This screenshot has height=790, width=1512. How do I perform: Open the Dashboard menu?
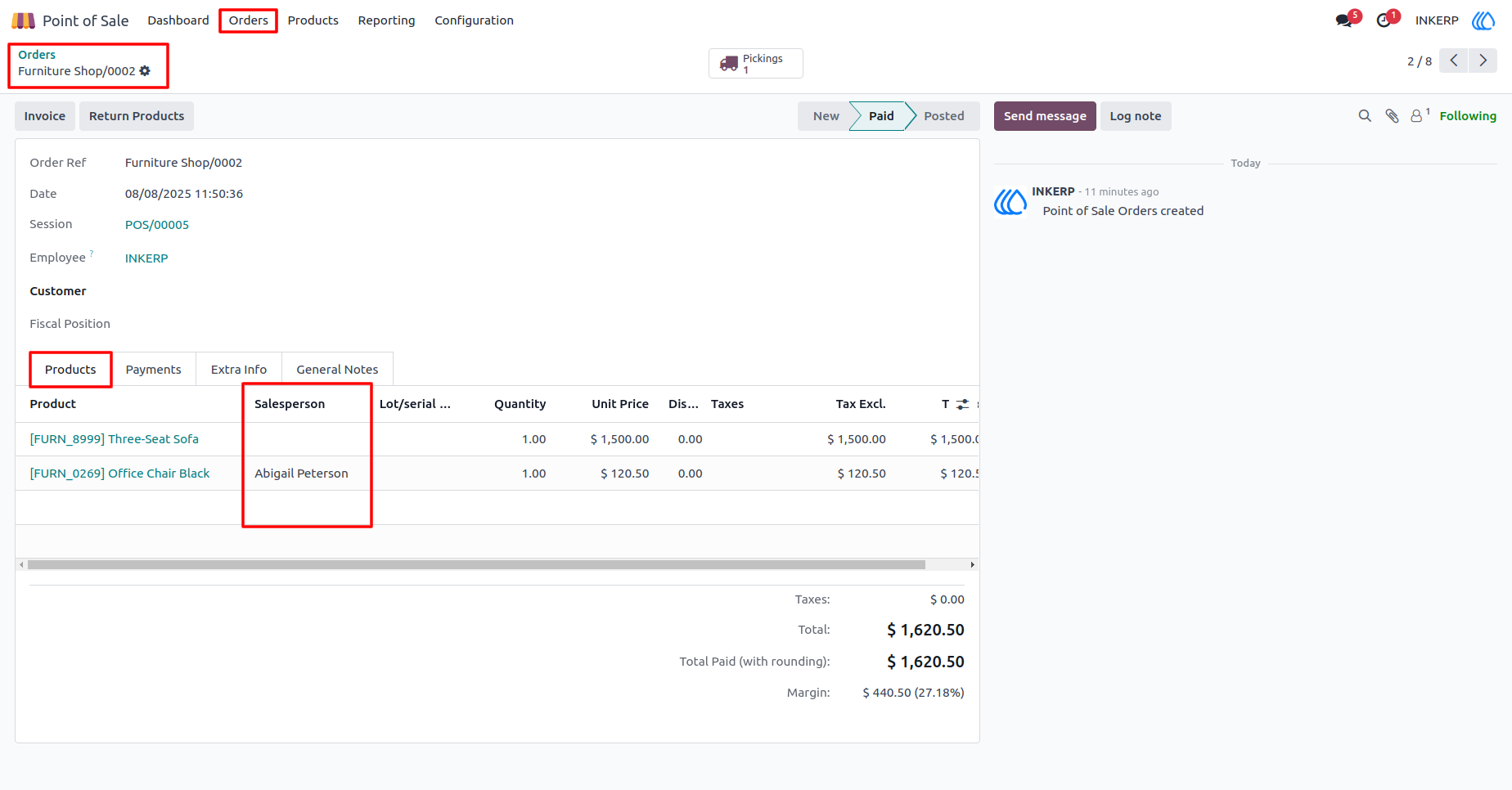[178, 20]
